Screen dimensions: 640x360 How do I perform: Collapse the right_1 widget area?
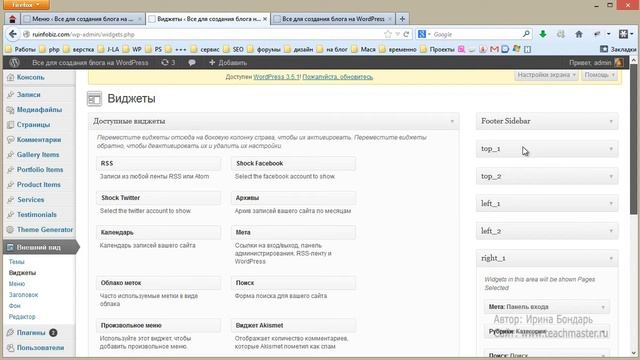[x=547, y=258]
